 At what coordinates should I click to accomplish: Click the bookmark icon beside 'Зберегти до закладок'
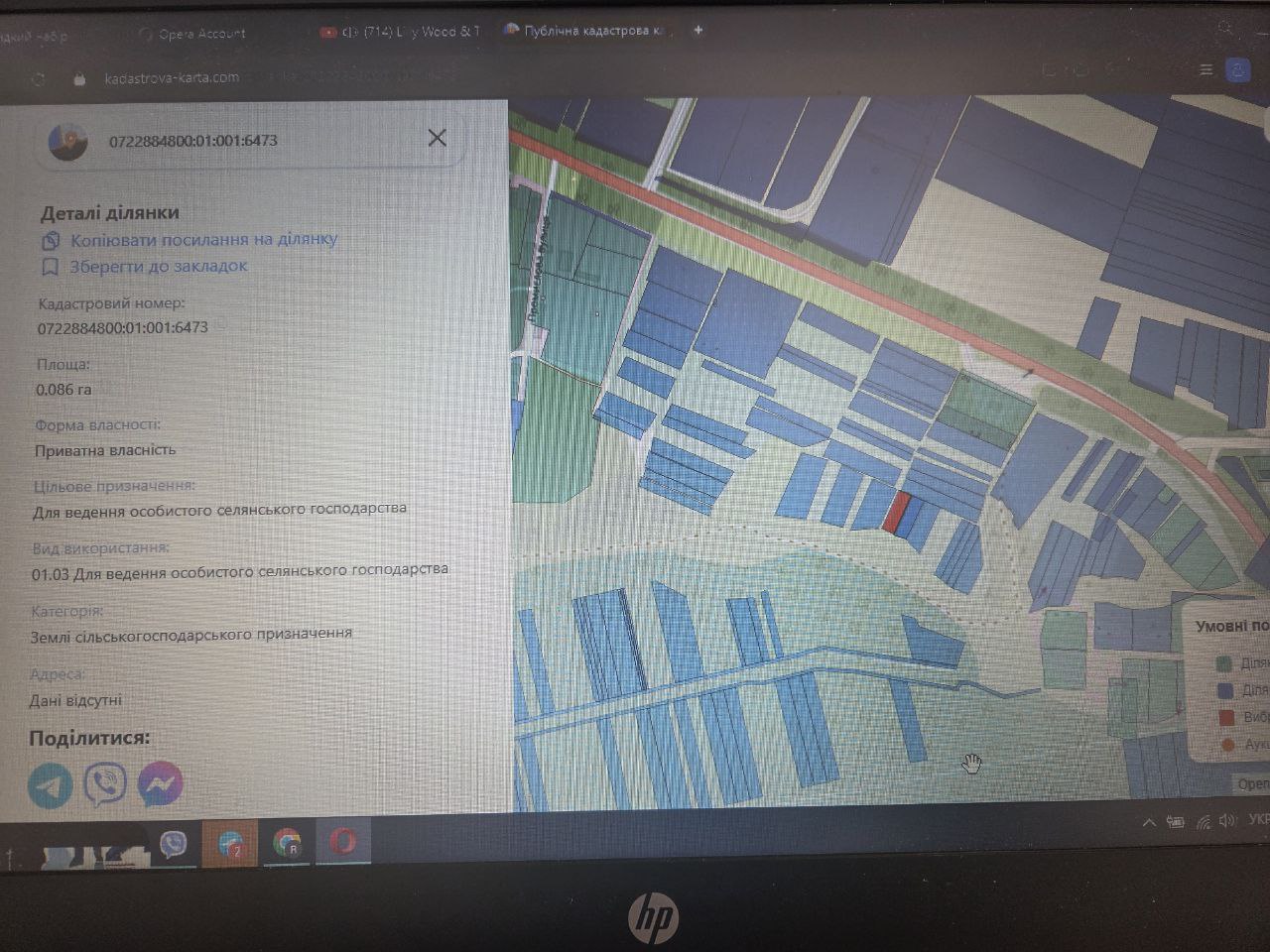pos(51,268)
